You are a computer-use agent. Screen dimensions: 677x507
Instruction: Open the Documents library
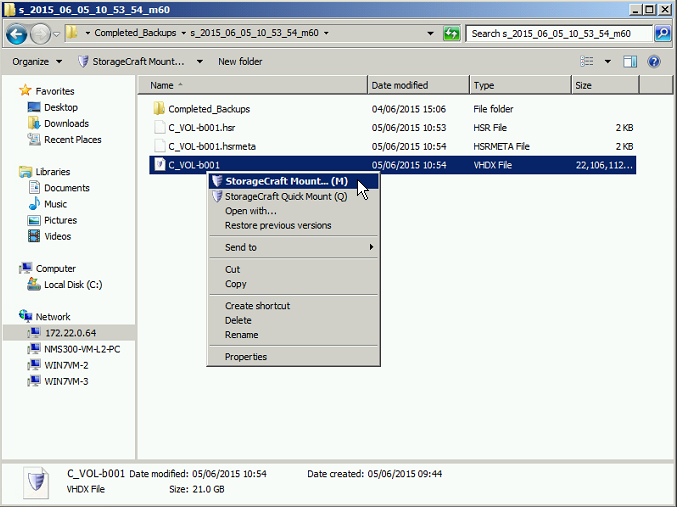pyautogui.click(x=59, y=188)
